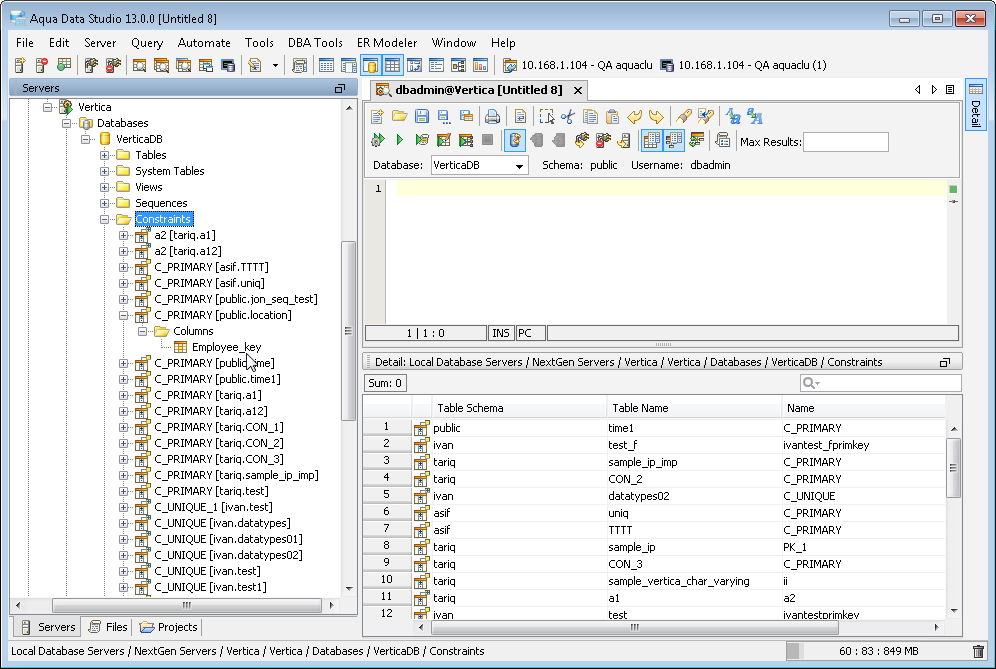Expand the Tables folder node
Image resolution: width=996 pixels, height=669 pixels.
104,155
